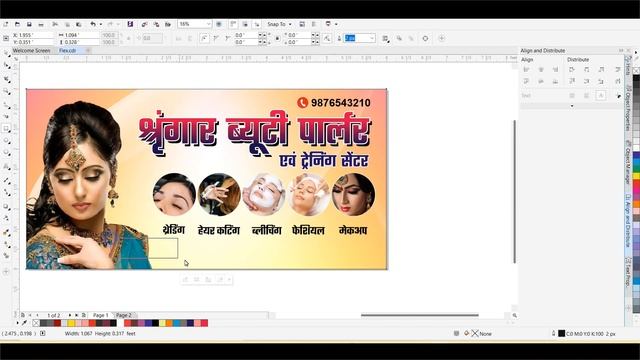Image resolution: width=640 pixels, height=360 pixels.
Task: Expand the Align and Distribute panel arrow
Action: [571, 106]
